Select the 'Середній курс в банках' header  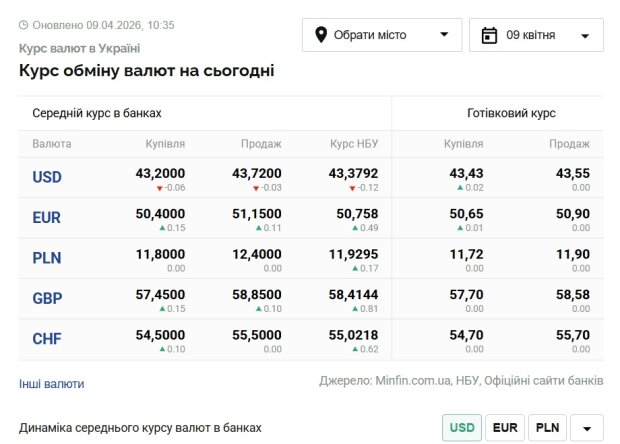click(96, 113)
